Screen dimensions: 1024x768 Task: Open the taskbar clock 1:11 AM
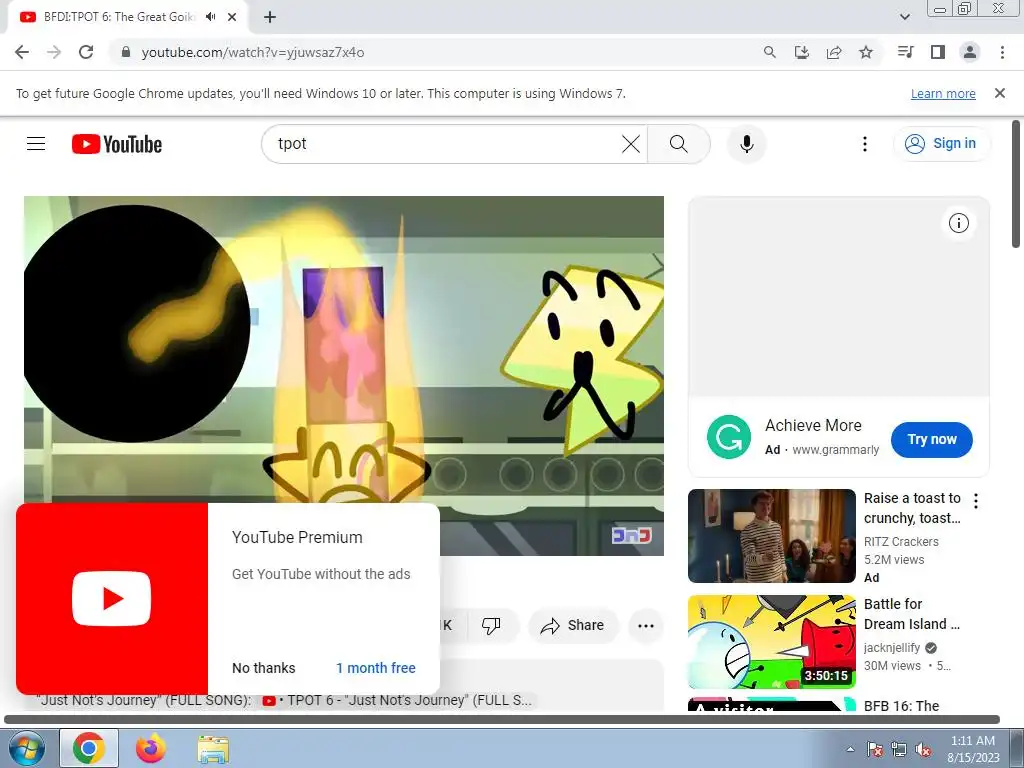click(973, 748)
